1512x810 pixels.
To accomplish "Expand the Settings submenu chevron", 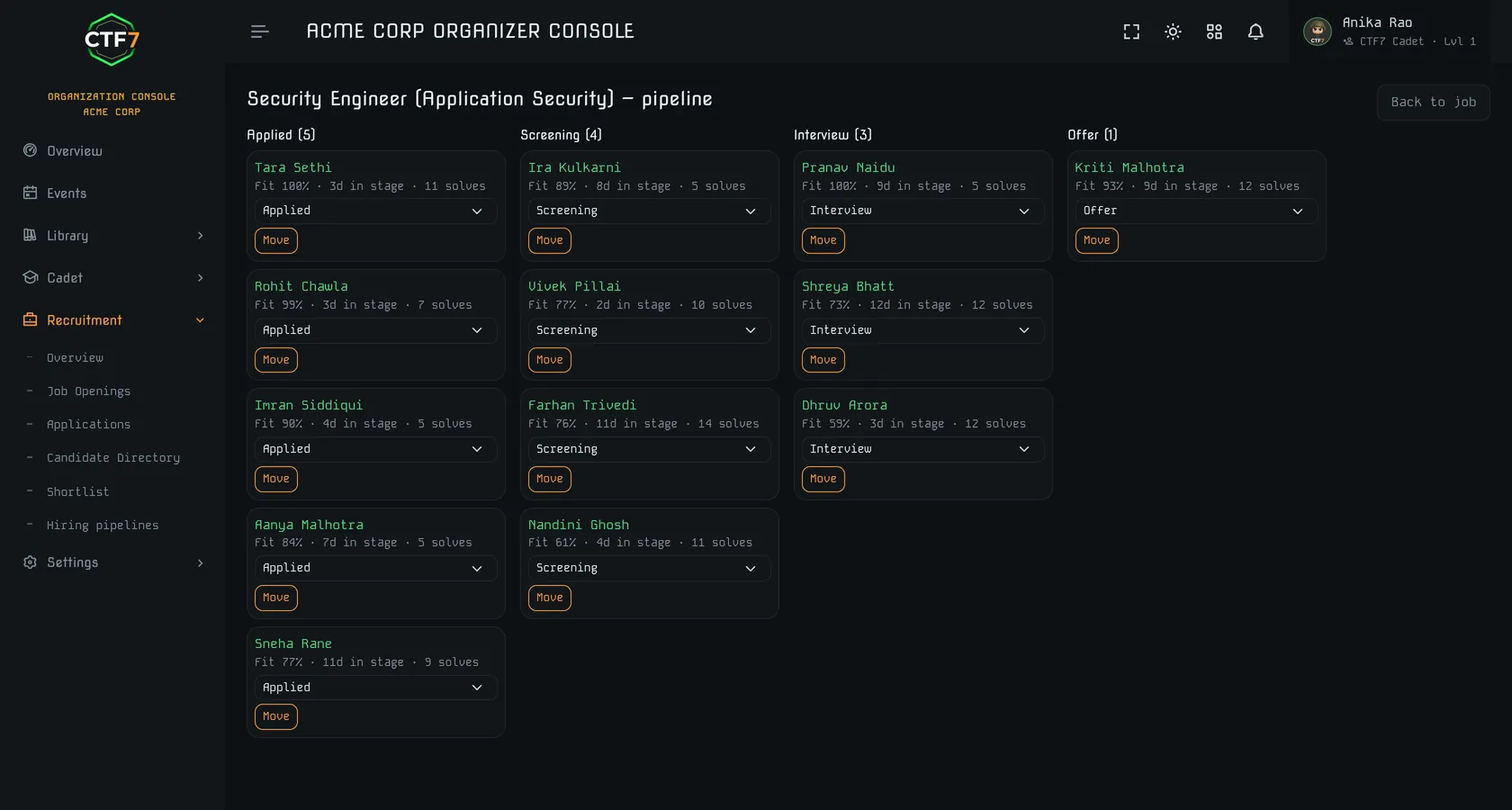I will [x=200, y=562].
